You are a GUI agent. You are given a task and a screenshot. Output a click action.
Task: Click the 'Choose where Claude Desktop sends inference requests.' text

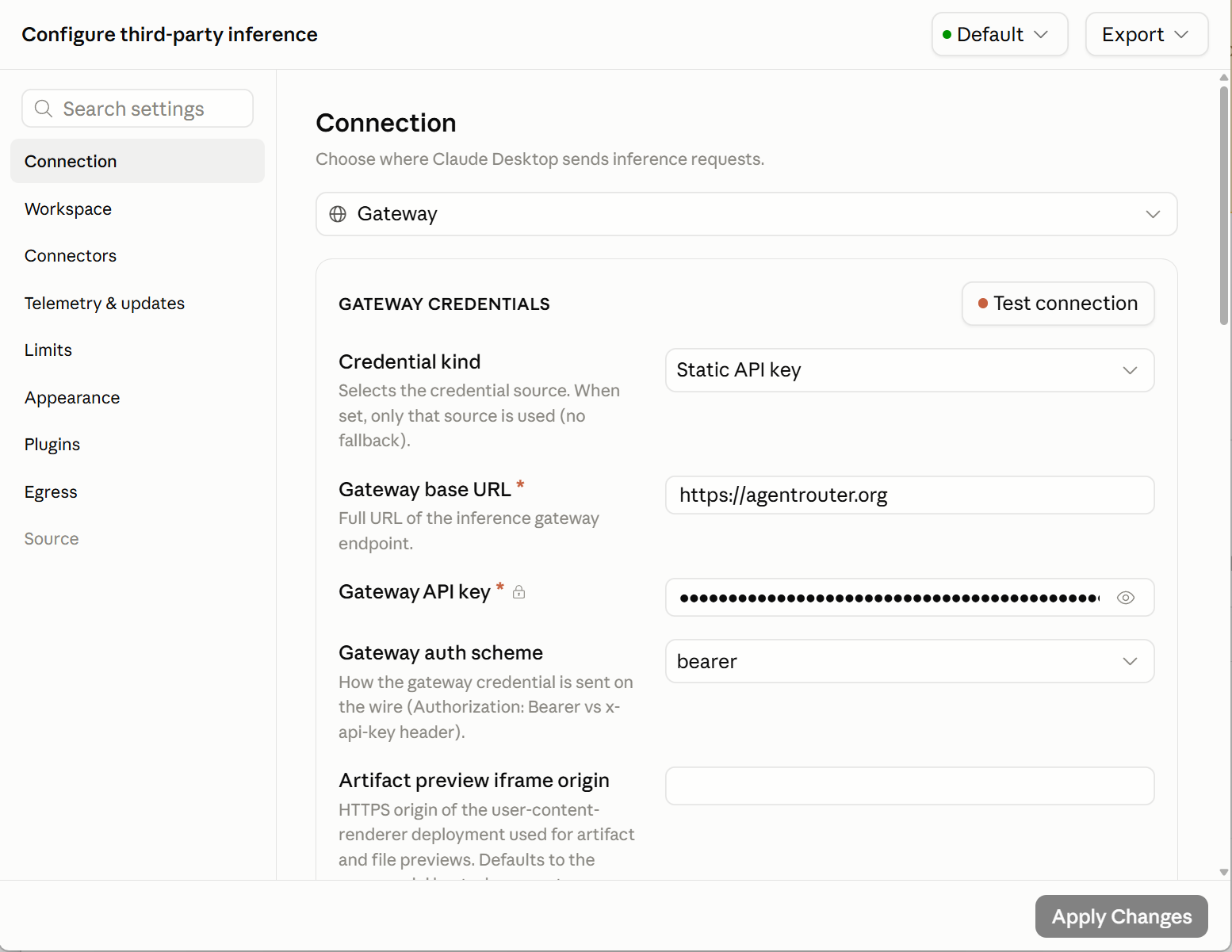click(540, 159)
